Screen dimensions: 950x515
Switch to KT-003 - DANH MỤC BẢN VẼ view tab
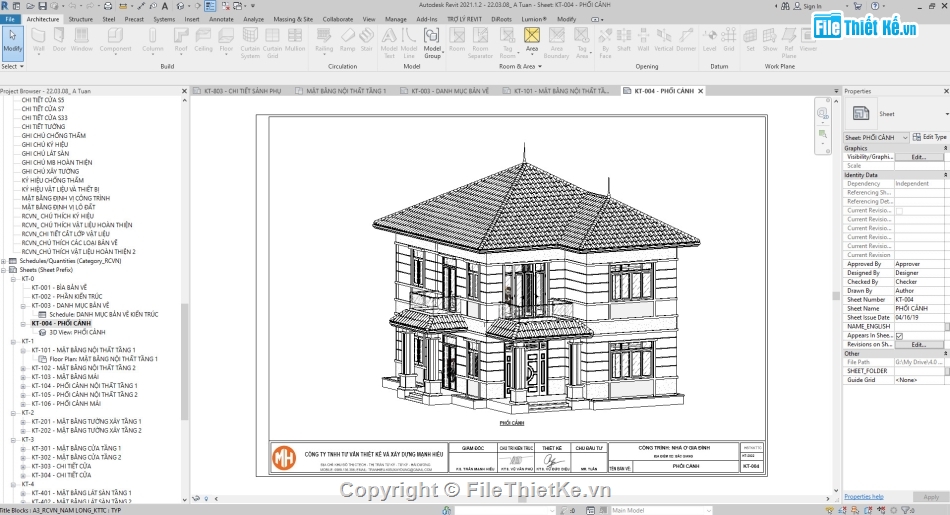(x=450, y=91)
